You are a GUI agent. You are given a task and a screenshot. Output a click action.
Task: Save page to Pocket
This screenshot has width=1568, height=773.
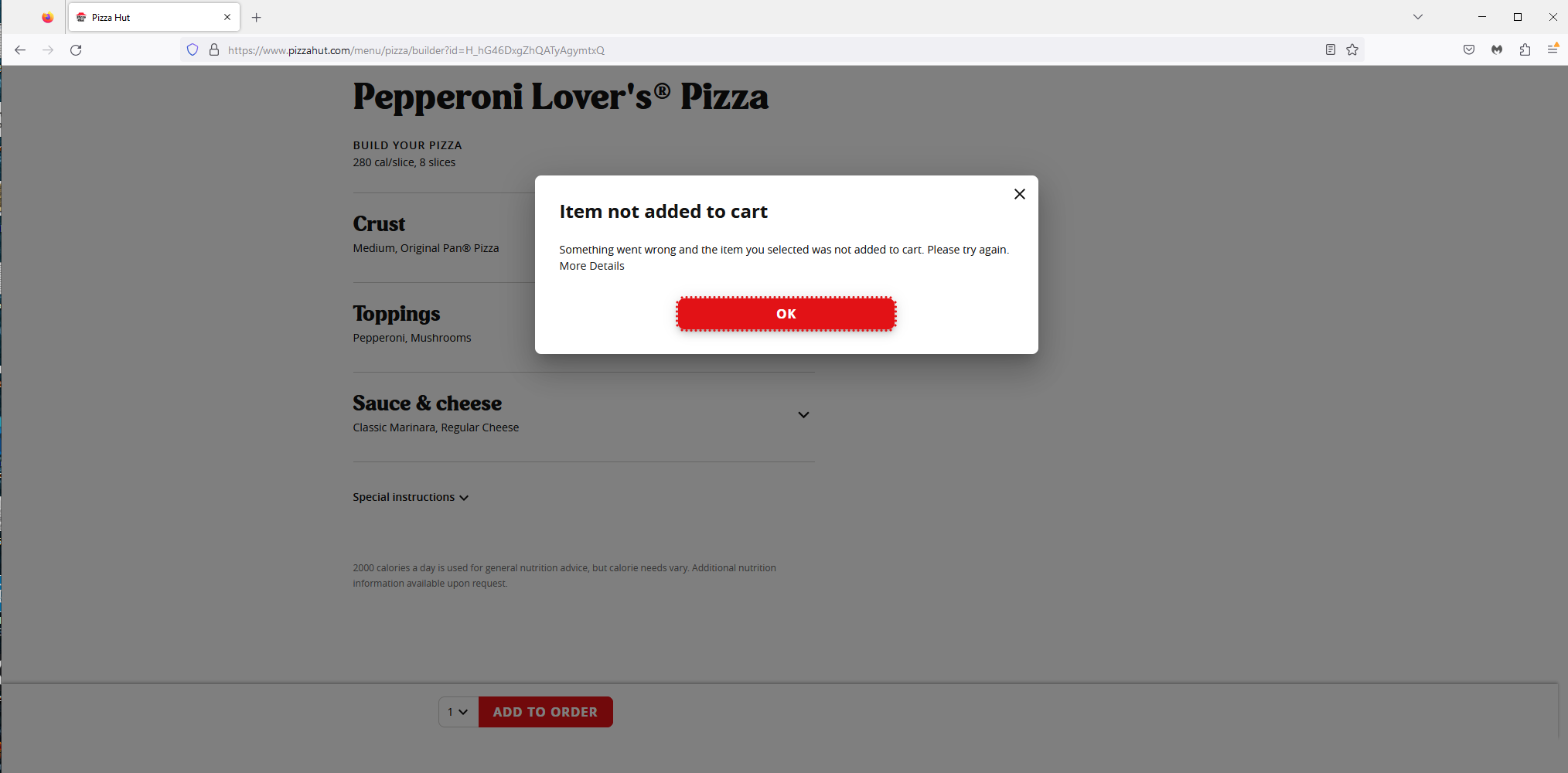[1469, 50]
